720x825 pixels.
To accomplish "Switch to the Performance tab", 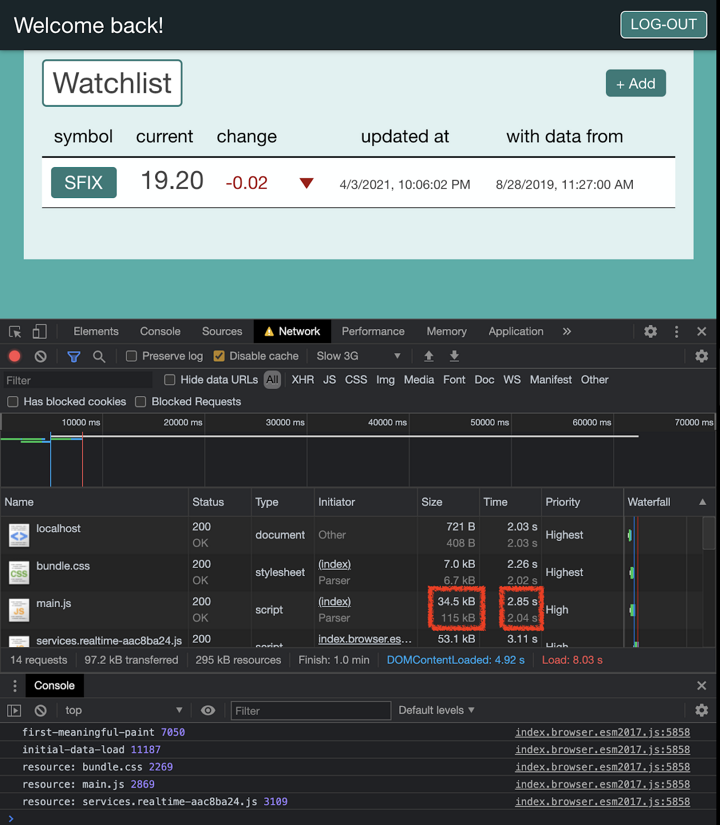I will click(373, 332).
